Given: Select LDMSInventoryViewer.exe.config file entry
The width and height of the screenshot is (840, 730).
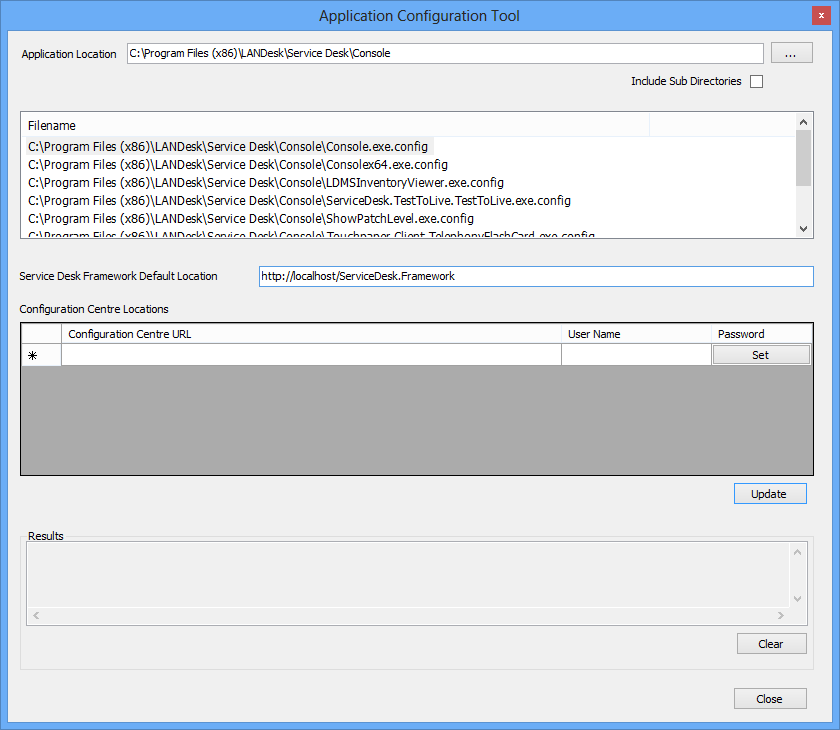Looking at the screenshot, I should pos(265,182).
